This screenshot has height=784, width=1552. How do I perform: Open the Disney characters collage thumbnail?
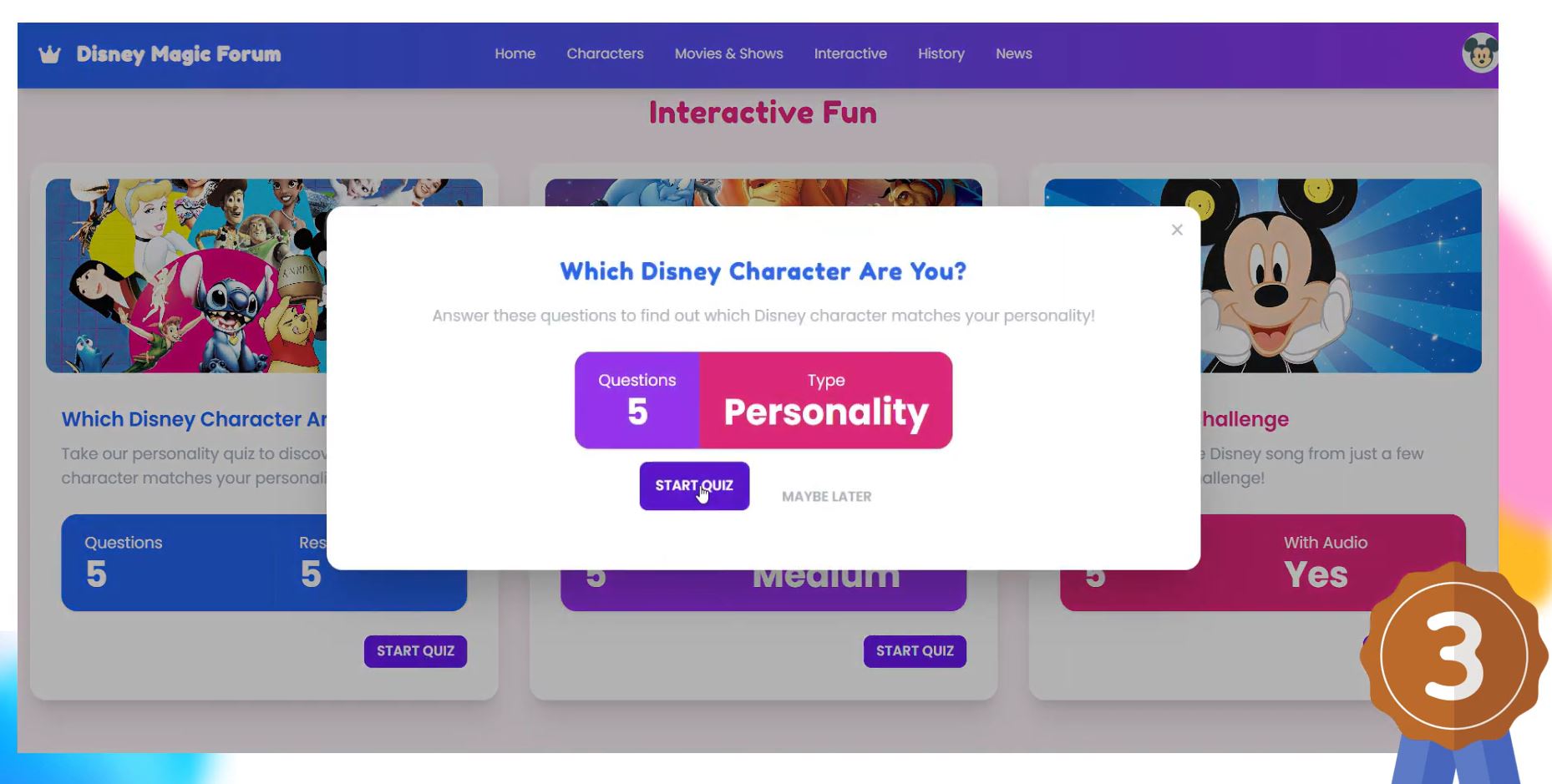pyautogui.click(x=185, y=276)
